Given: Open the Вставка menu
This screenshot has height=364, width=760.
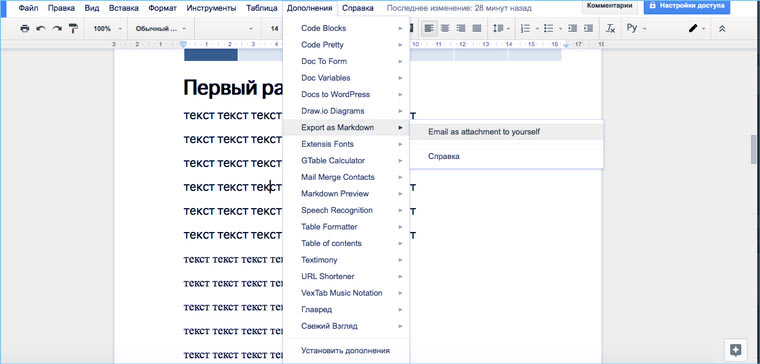Looking at the screenshot, I should 124,8.
